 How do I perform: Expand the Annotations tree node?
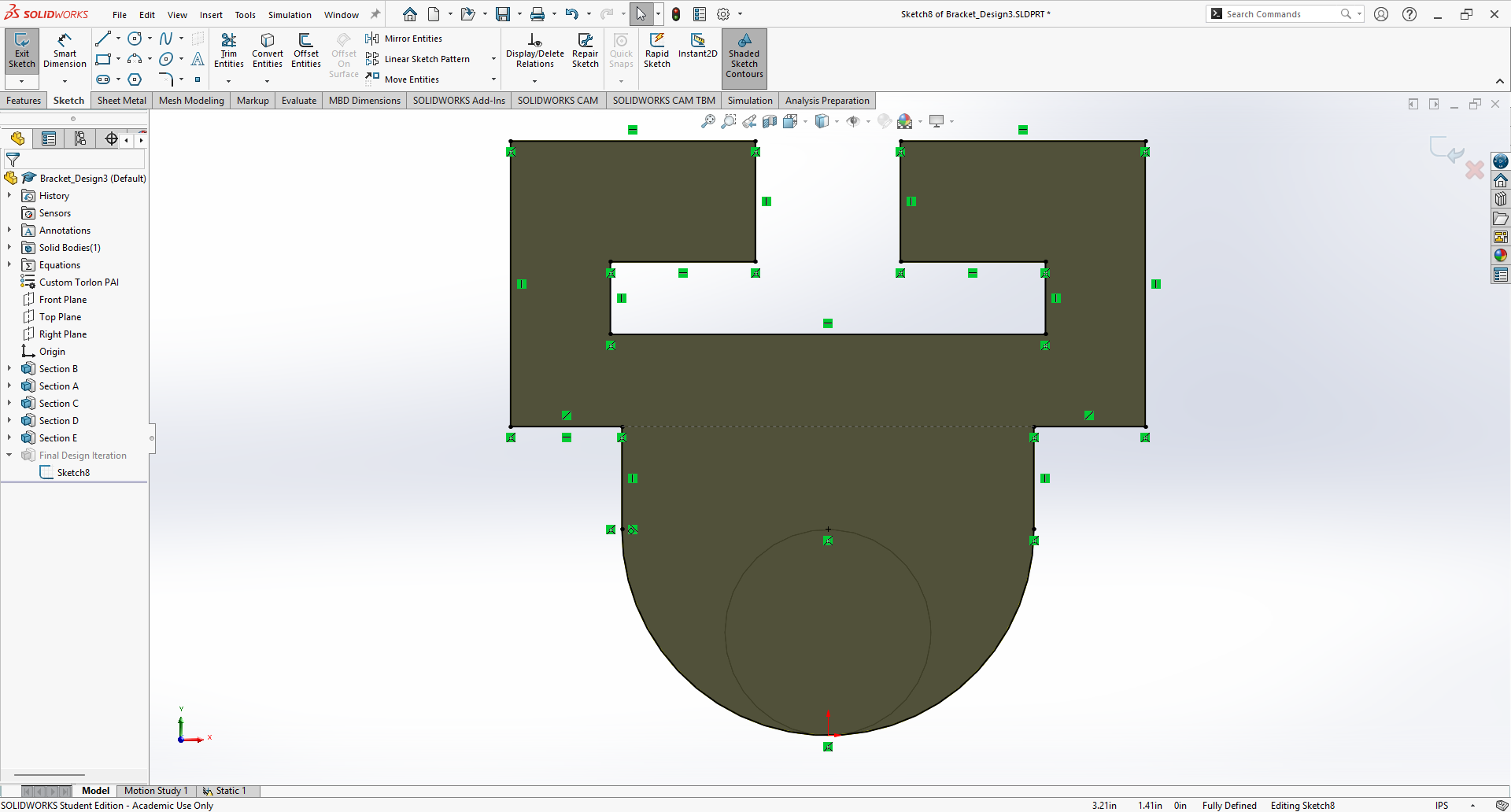[9, 231]
